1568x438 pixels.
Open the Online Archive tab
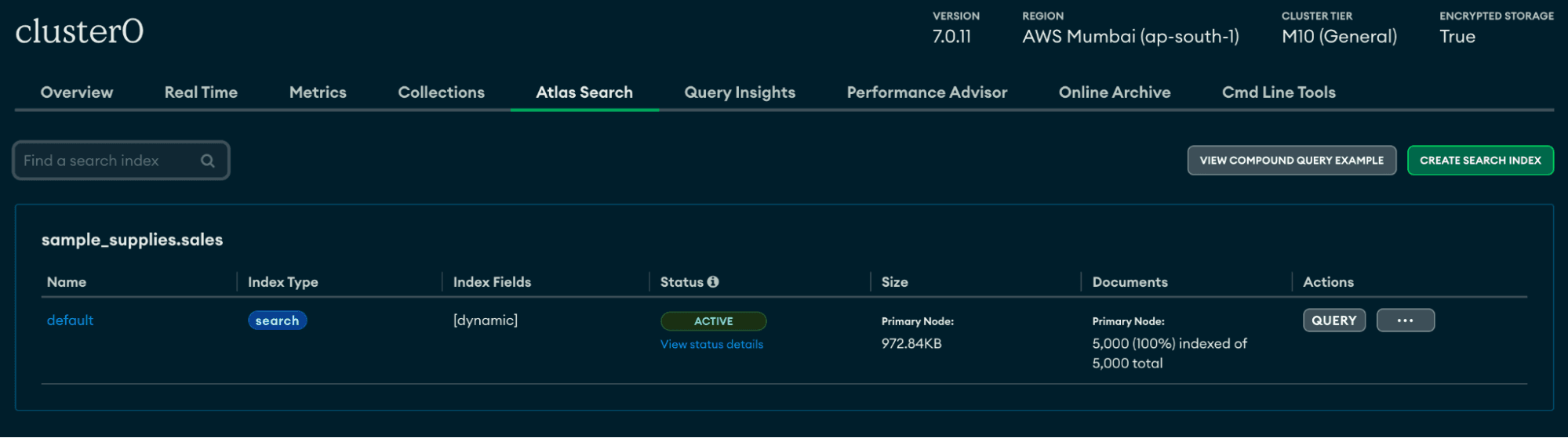pos(1115,92)
